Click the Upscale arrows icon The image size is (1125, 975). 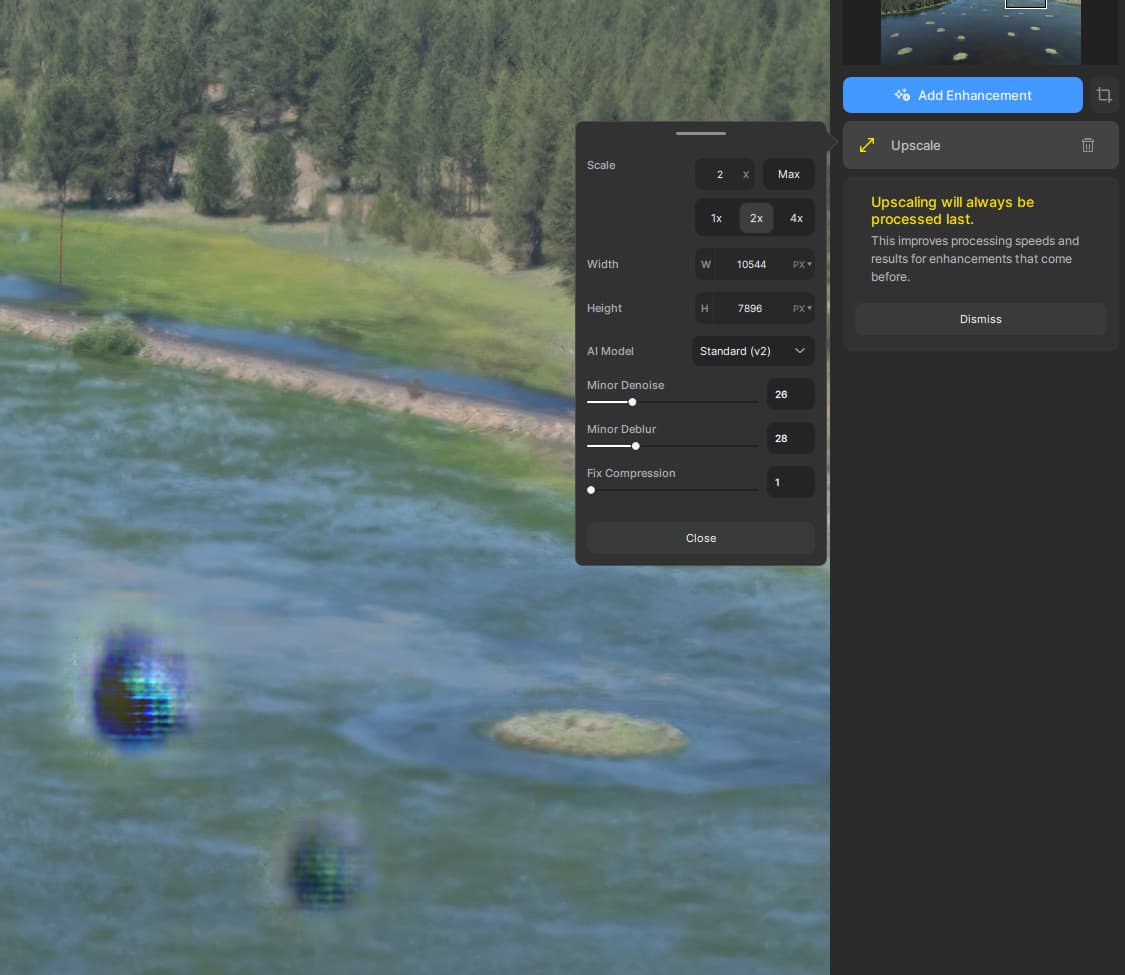[867, 145]
